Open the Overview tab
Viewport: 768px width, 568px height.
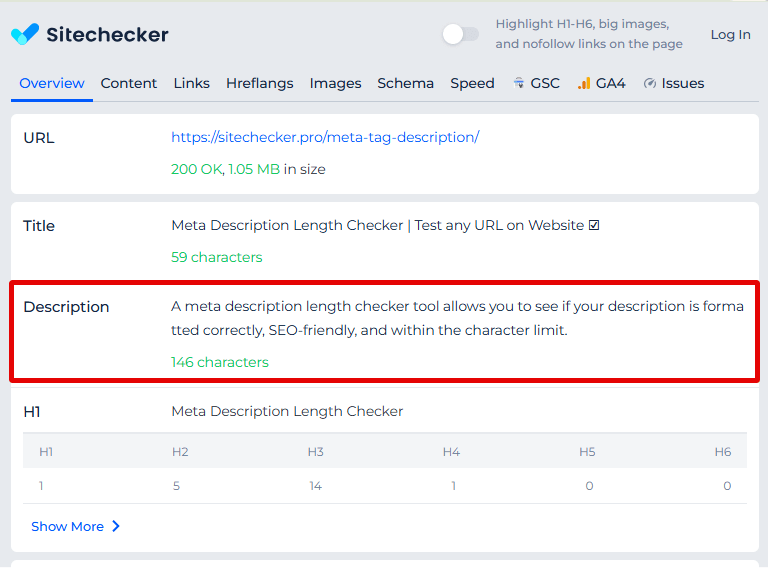click(52, 83)
